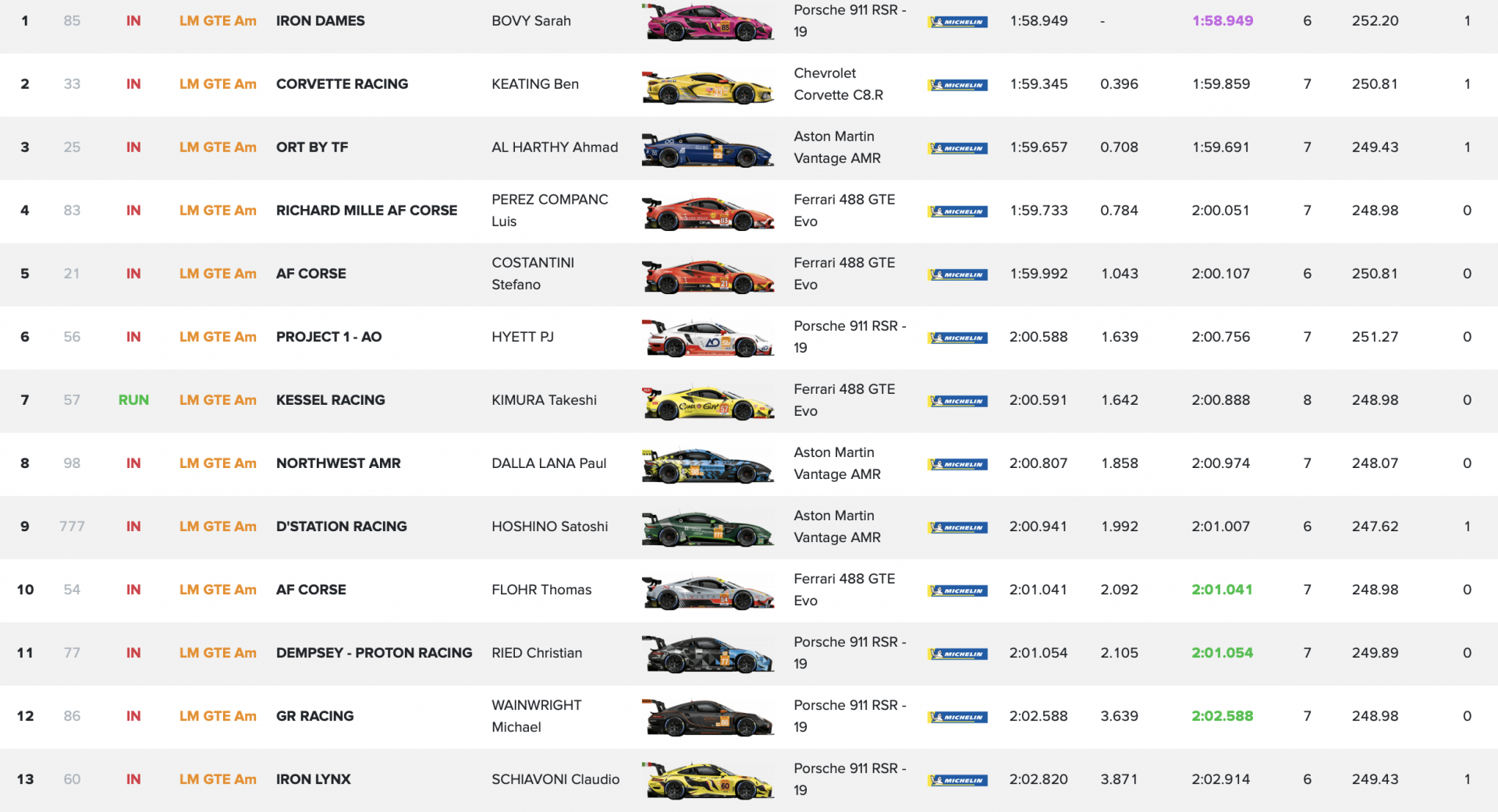
Task: Click the silver AF Corse number 54 Ferrari image
Action: pos(708,591)
